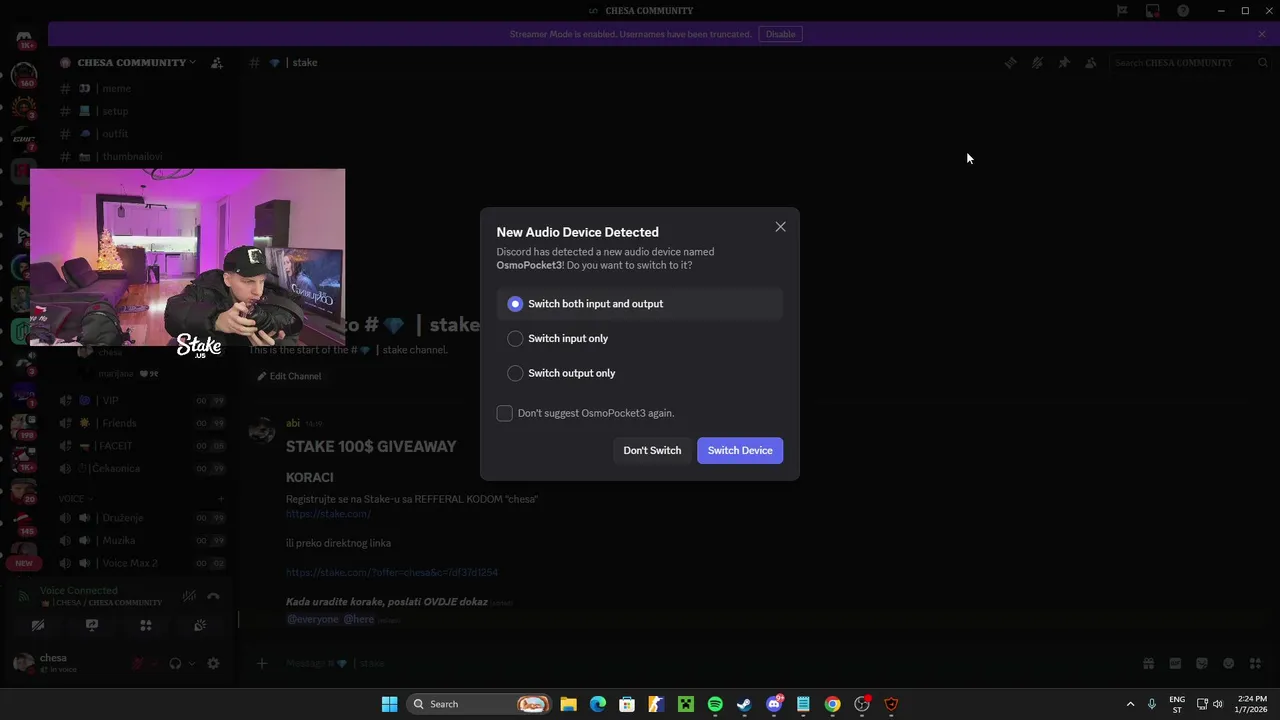
Task: Select Switch input only option
Action: pyautogui.click(x=639, y=339)
